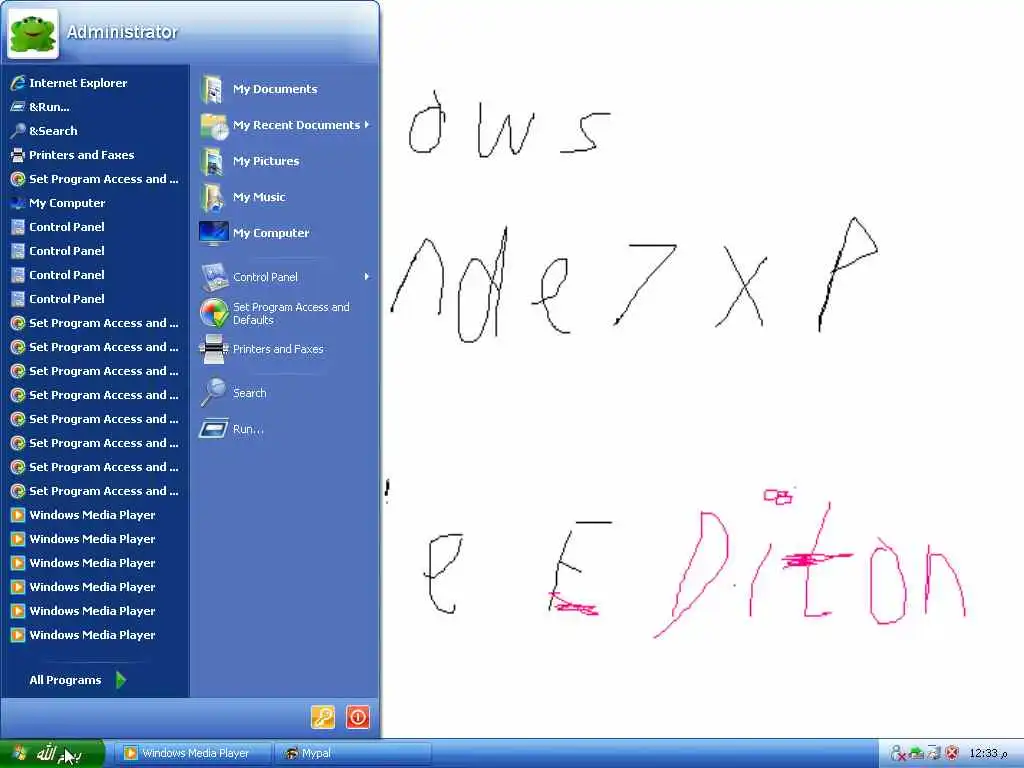Click the user with red X tray icon
1024x768 pixels.
[898, 754]
